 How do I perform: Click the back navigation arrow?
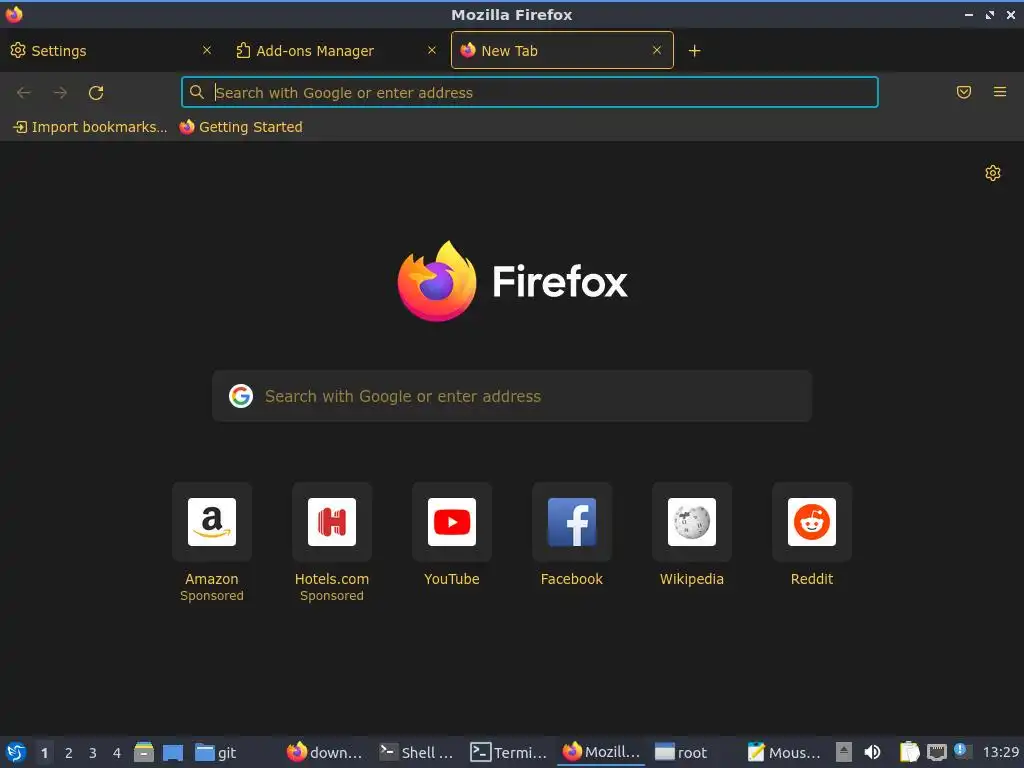24,93
